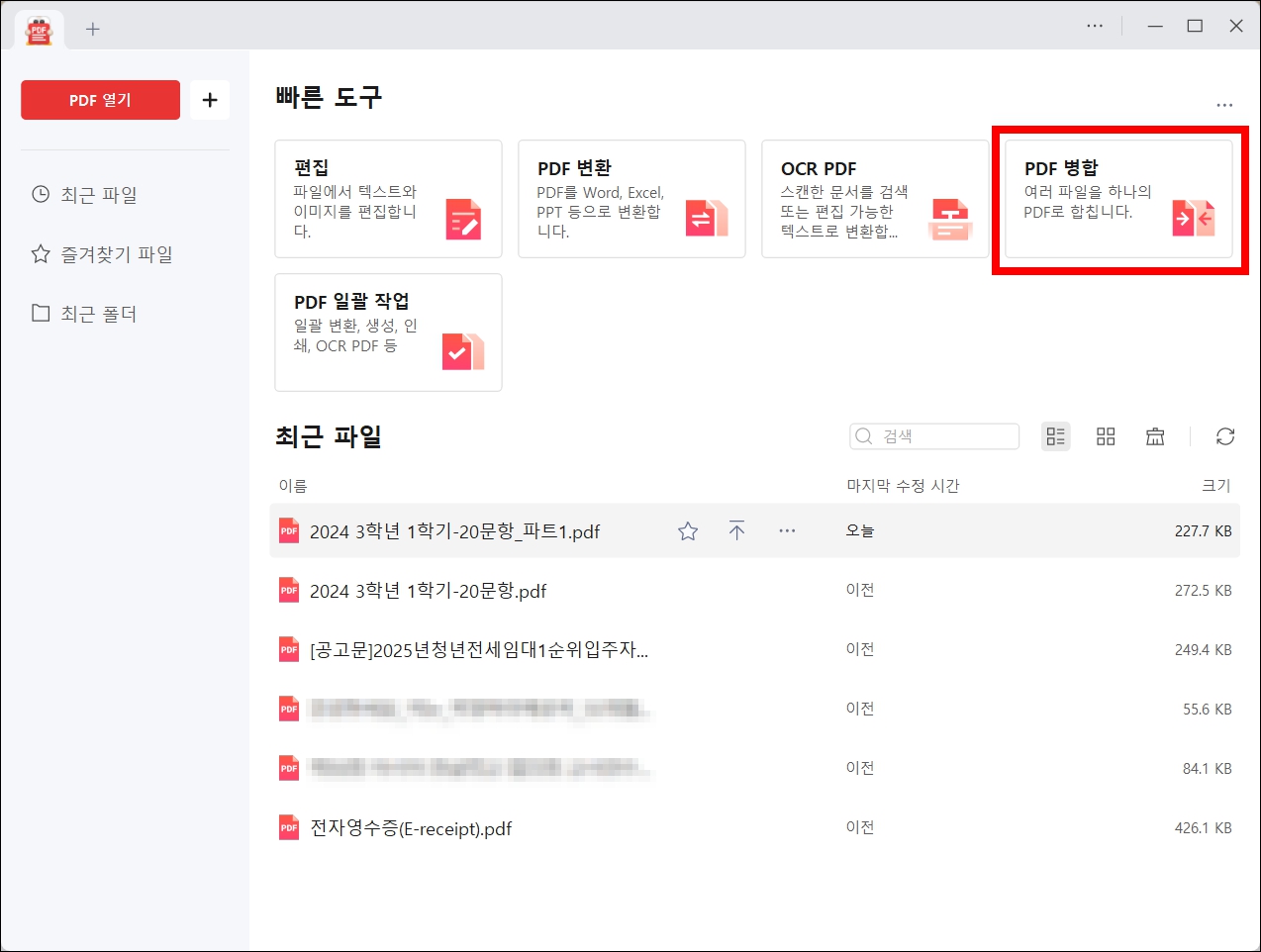Open ellipsis menu on 파트1.pdf row
The image size is (1261, 952).
[x=787, y=530]
